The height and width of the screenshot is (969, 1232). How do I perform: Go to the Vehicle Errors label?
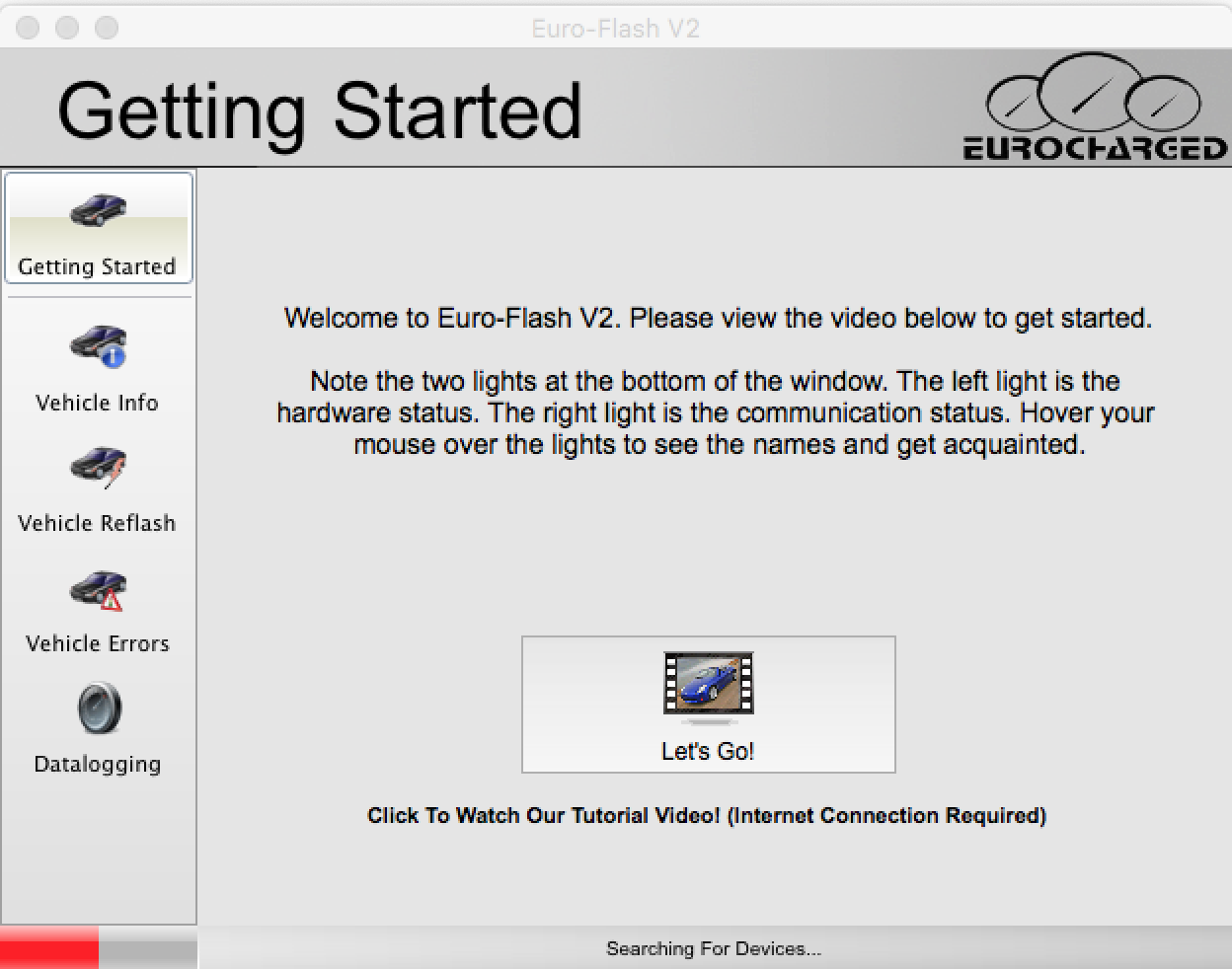(97, 643)
